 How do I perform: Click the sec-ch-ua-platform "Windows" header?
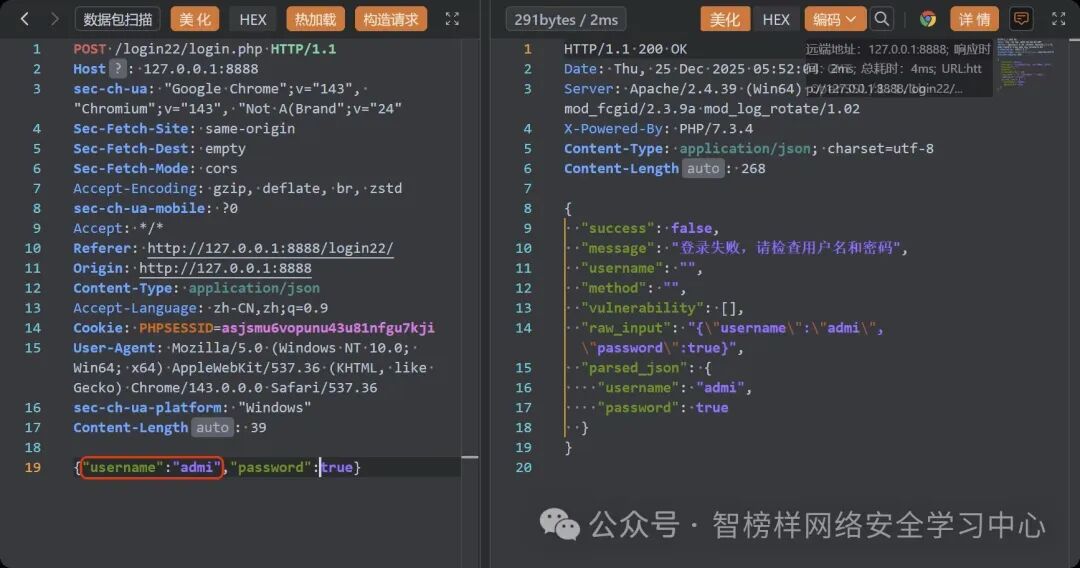click(x=192, y=408)
